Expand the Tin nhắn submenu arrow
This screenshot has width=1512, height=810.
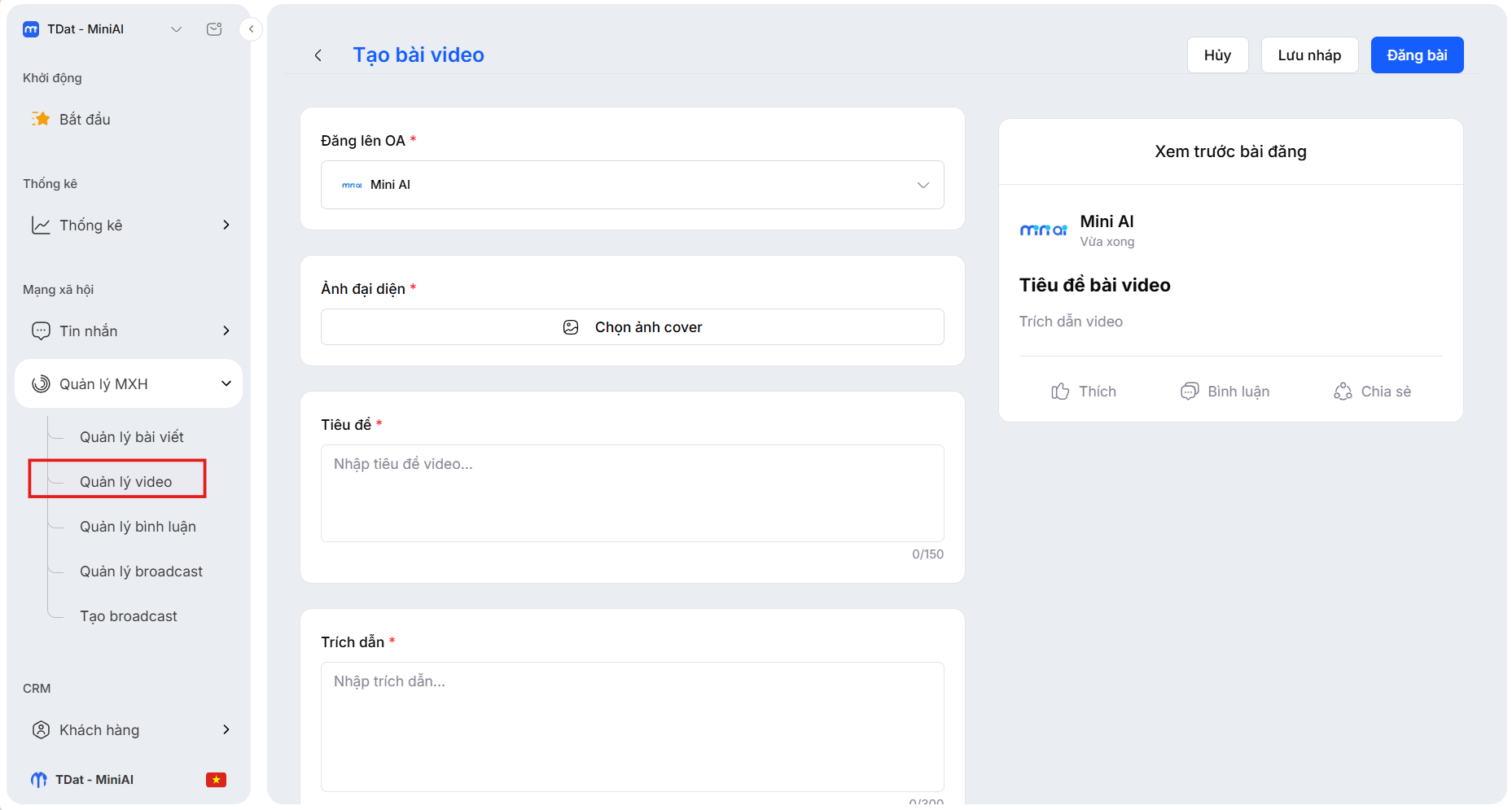tap(226, 331)
